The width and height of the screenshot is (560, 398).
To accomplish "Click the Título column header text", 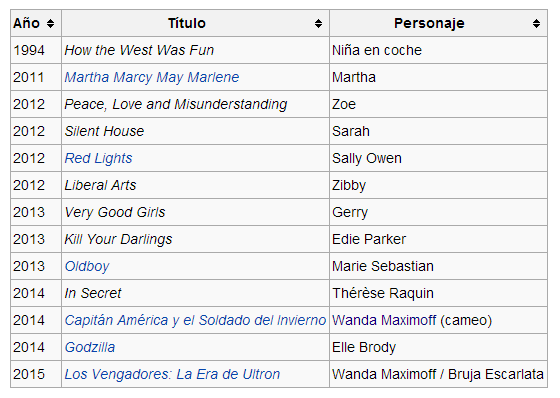I will point(187,23).
